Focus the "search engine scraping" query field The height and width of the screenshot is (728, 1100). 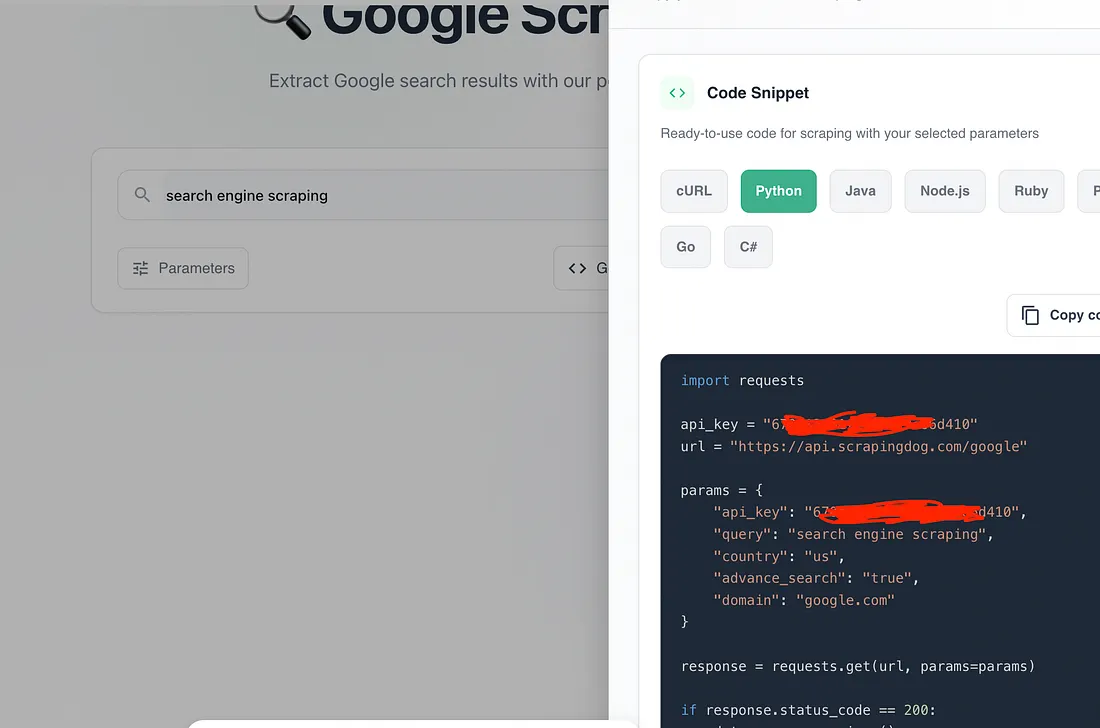tap(380, 195)
